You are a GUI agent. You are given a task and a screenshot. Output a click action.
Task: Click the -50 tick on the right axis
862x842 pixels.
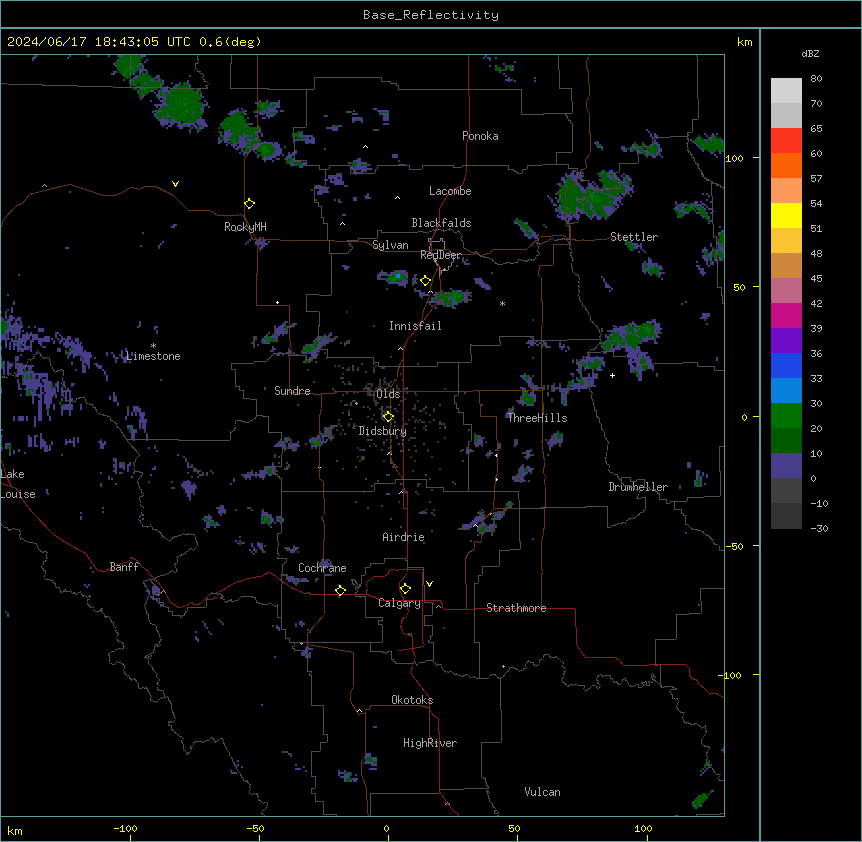[734, 546]
